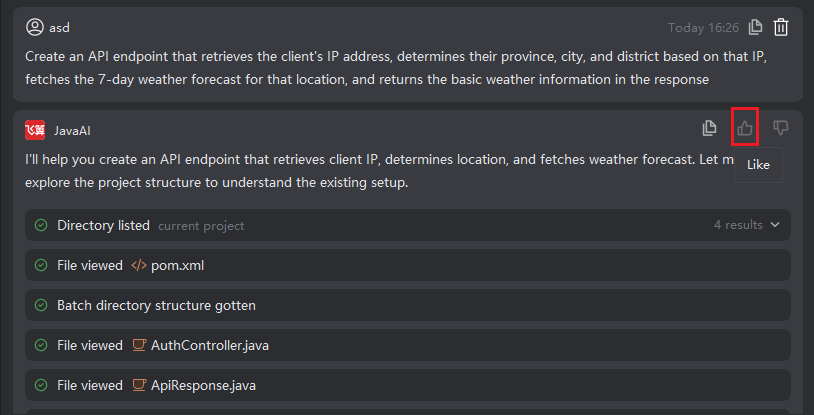
Task: Click the ApiResponse.java Java file icon
Action: (139, 385)
